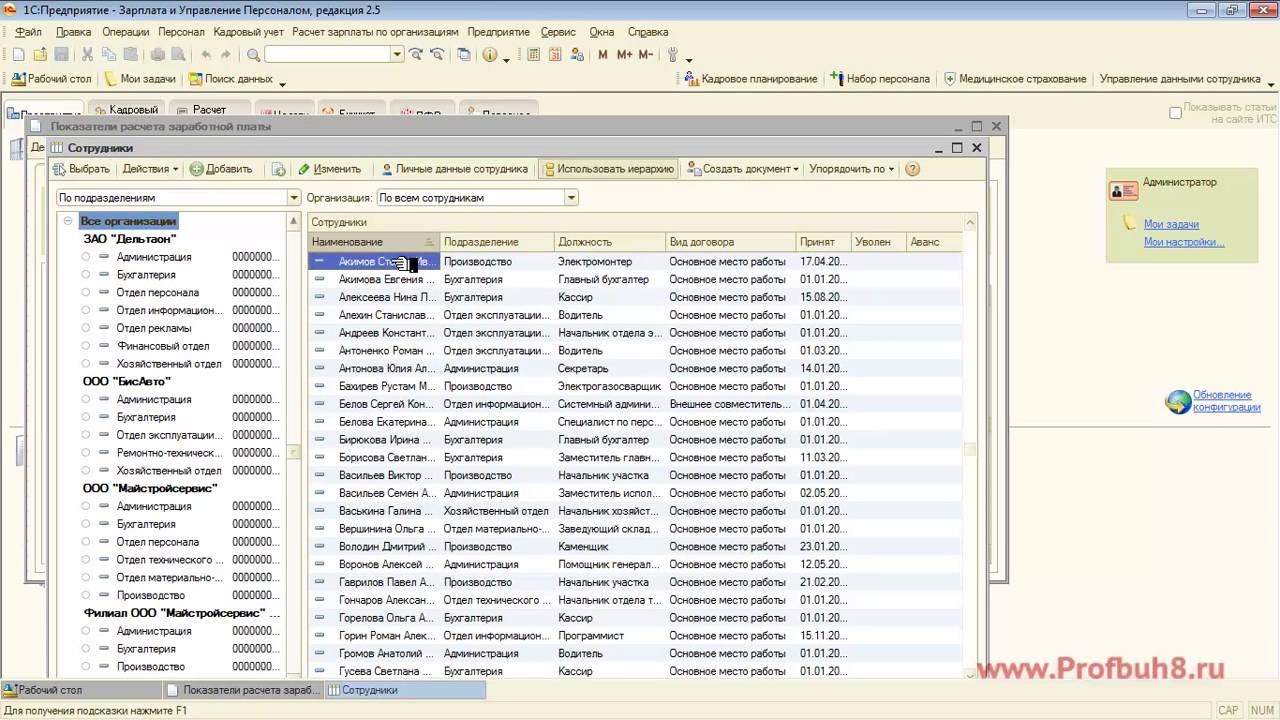1280x720 pixels.
Task: Open the Организация По всем сотрудникам dropdown
Action: click(x=572, y=198)
